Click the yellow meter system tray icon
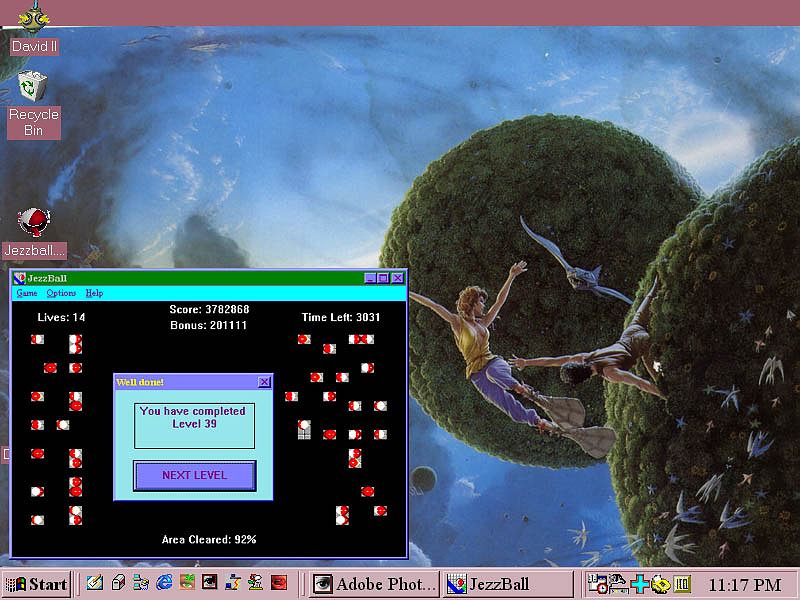The image size is (800, 600). pyautogui.click(x=682, y=584)
